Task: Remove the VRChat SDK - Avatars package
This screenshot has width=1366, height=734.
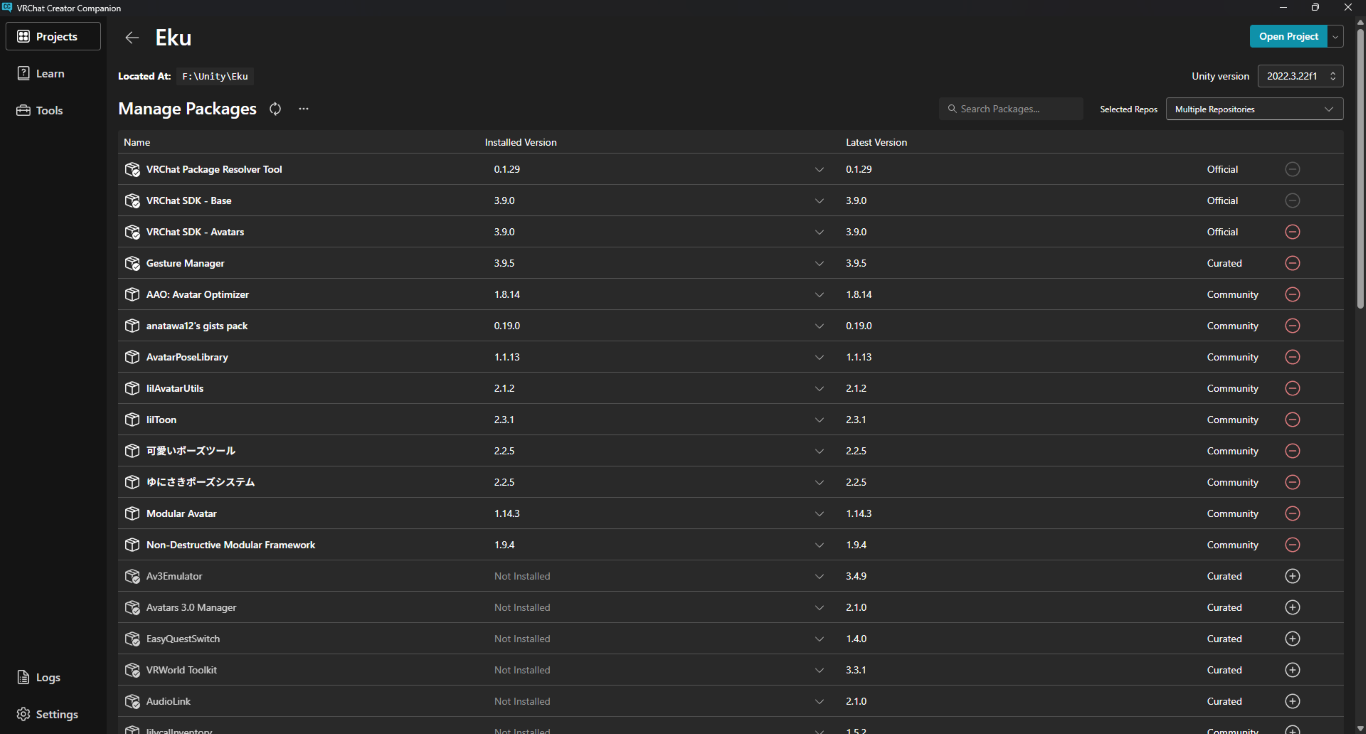Action: [1292, 232]
